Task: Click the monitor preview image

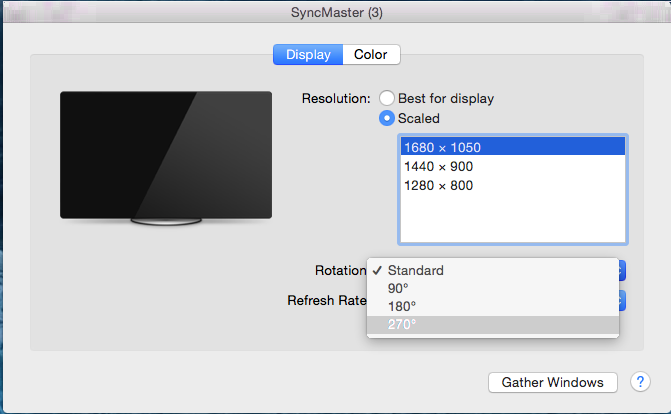Action: tap(166, 158)
